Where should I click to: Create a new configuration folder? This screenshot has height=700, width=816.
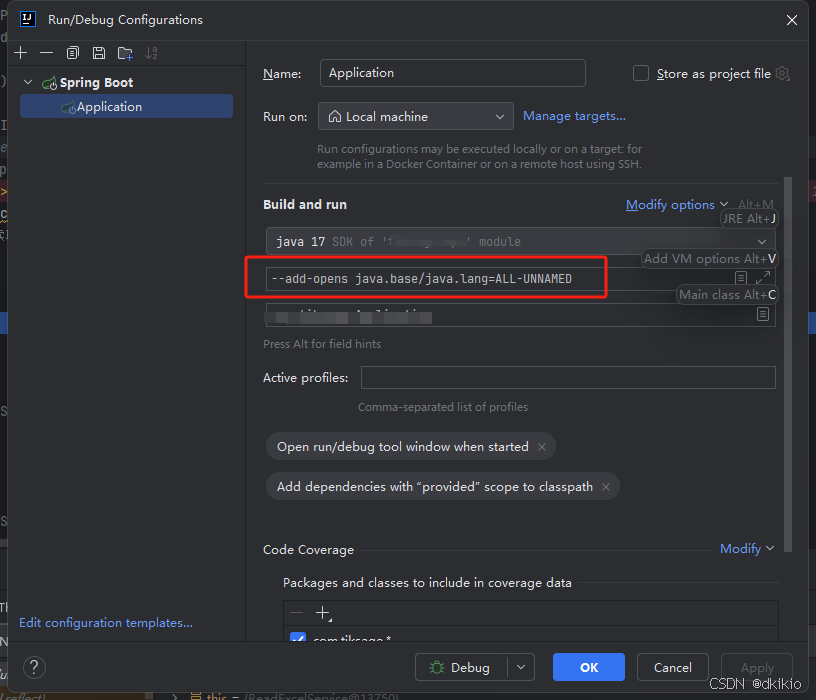[125, 53]
